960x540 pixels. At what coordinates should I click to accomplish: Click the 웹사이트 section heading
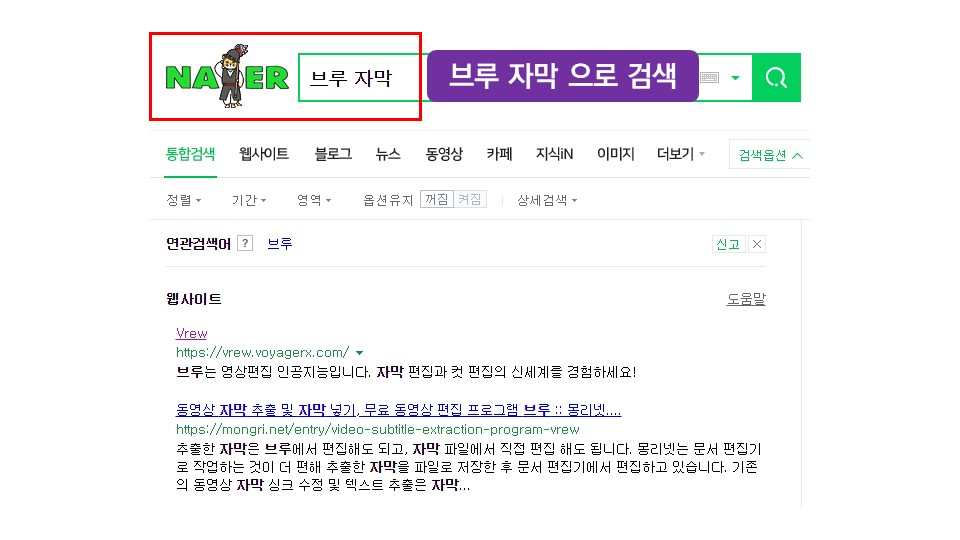pyautogui.click(x=193, y=299)
